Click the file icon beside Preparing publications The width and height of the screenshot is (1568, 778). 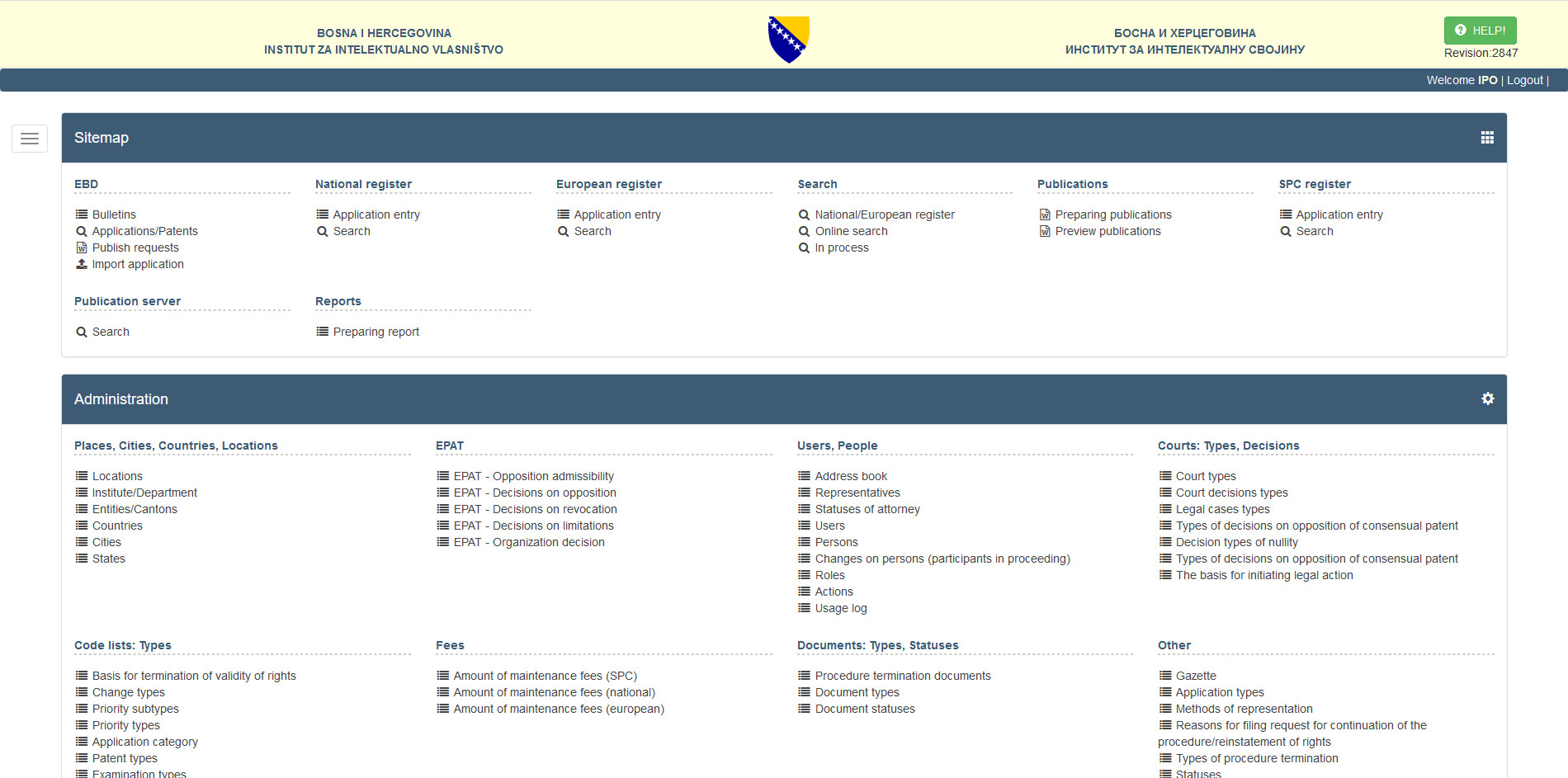(1045, 215)
